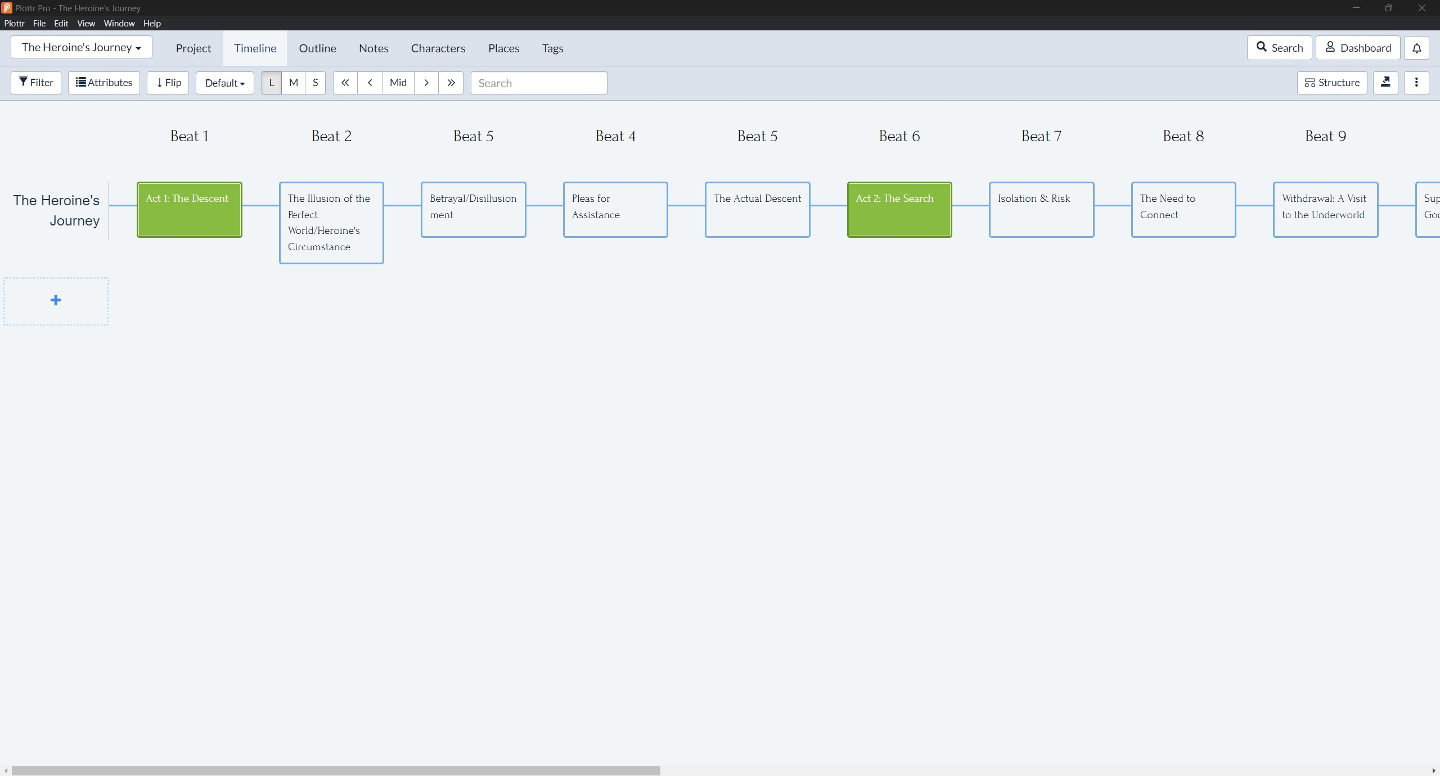
Task: Click The Heroine's Journey plotline title
Action: 56,210
